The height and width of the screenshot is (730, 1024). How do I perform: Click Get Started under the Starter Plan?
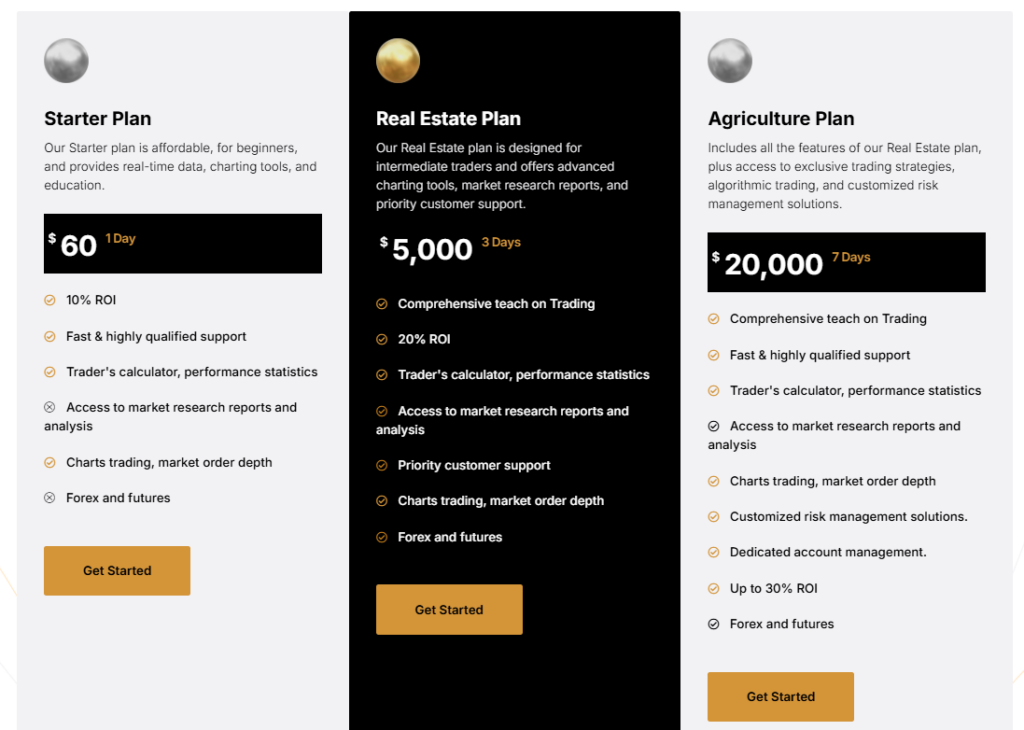117,571
